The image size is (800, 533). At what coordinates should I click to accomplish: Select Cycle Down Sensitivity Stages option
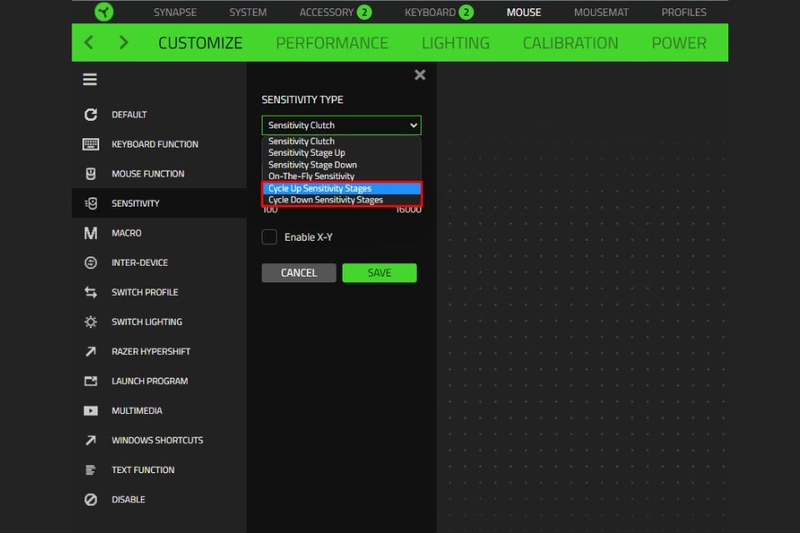[x=341, y=200]
